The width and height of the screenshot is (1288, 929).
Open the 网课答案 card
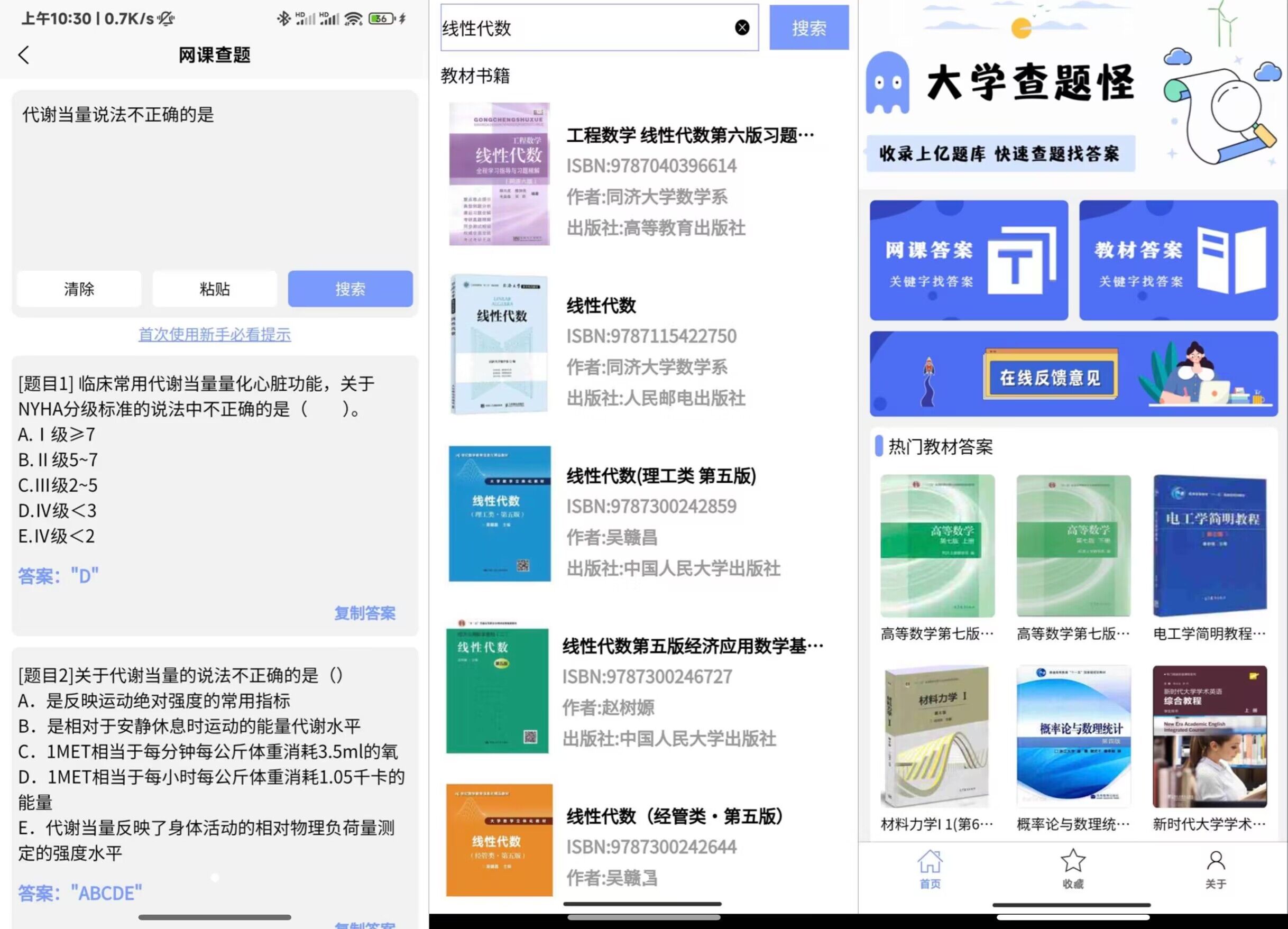coord(969,261)
